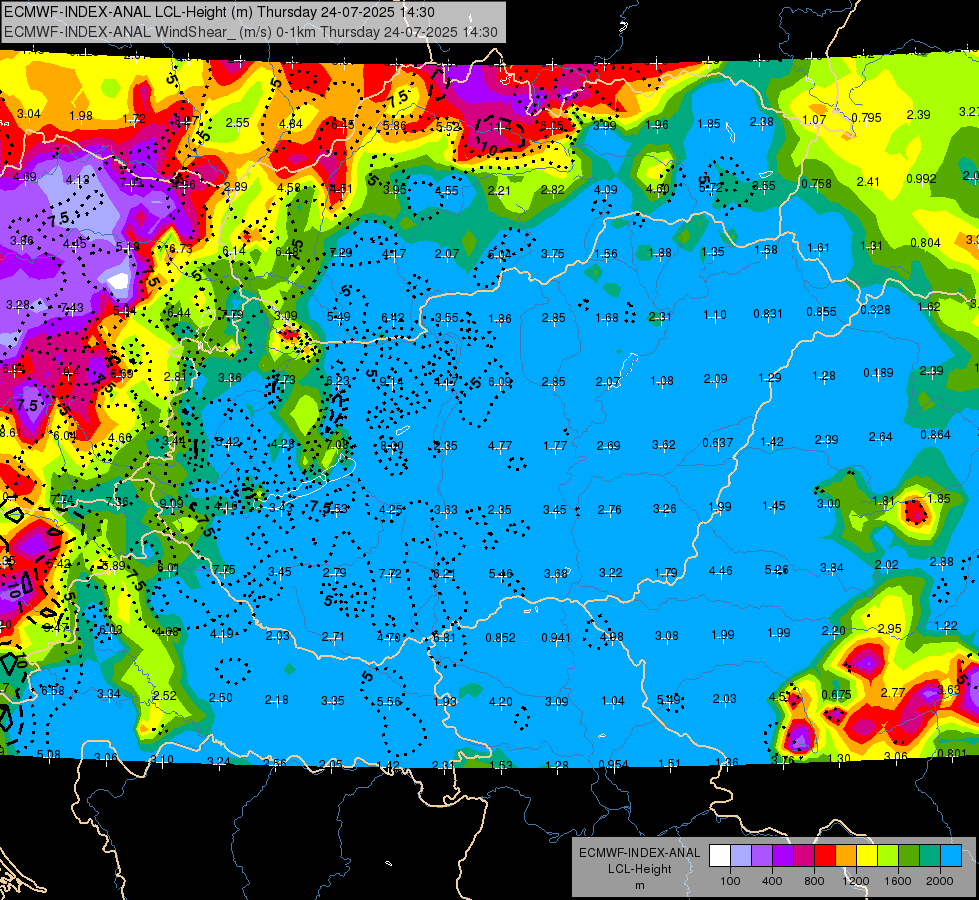Click legend tick label '2000'
Viewport: 979px width, 900px height.
940,881
